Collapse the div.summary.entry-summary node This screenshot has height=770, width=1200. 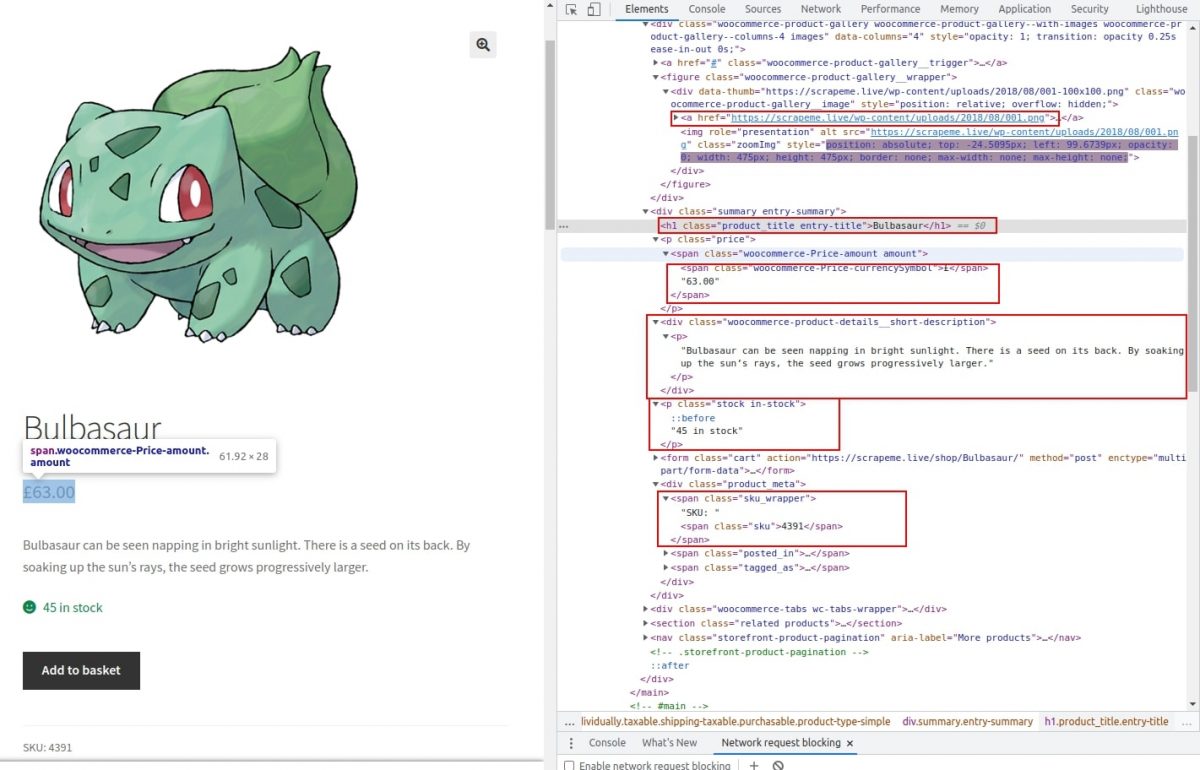coord(646,211)
